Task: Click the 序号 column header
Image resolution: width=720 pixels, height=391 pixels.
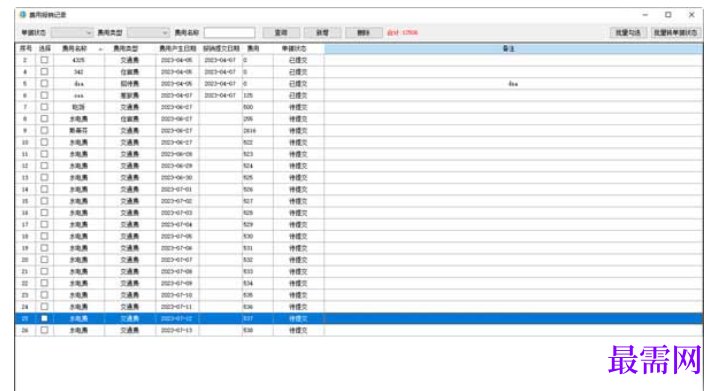Action: click(x=26, y=48)
